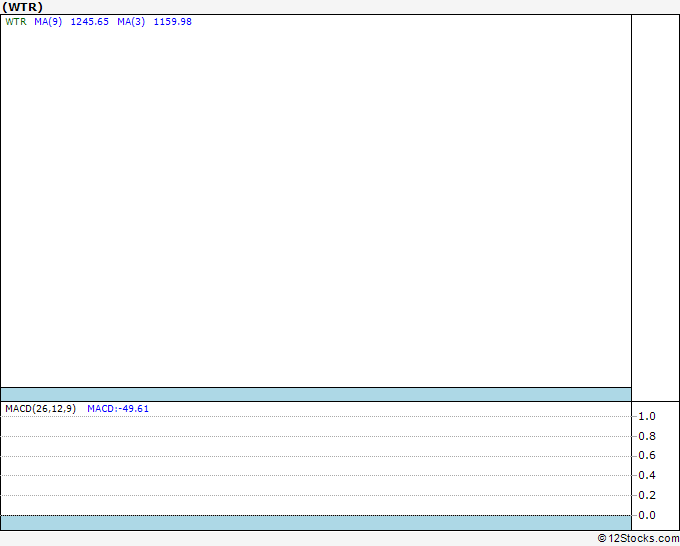680x546 pixels.
Task: Click the (WTR) chart title
Action: pos(23,7)
